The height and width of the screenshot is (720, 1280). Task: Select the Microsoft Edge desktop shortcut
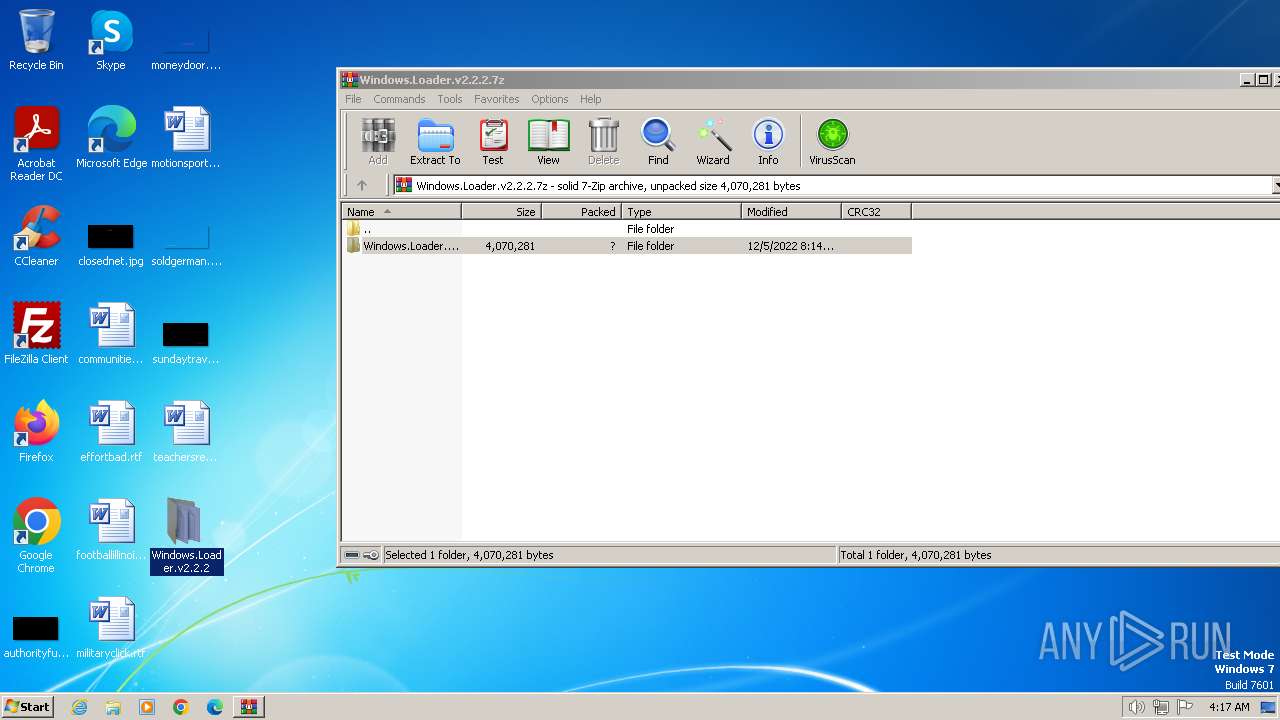point(111,138)
